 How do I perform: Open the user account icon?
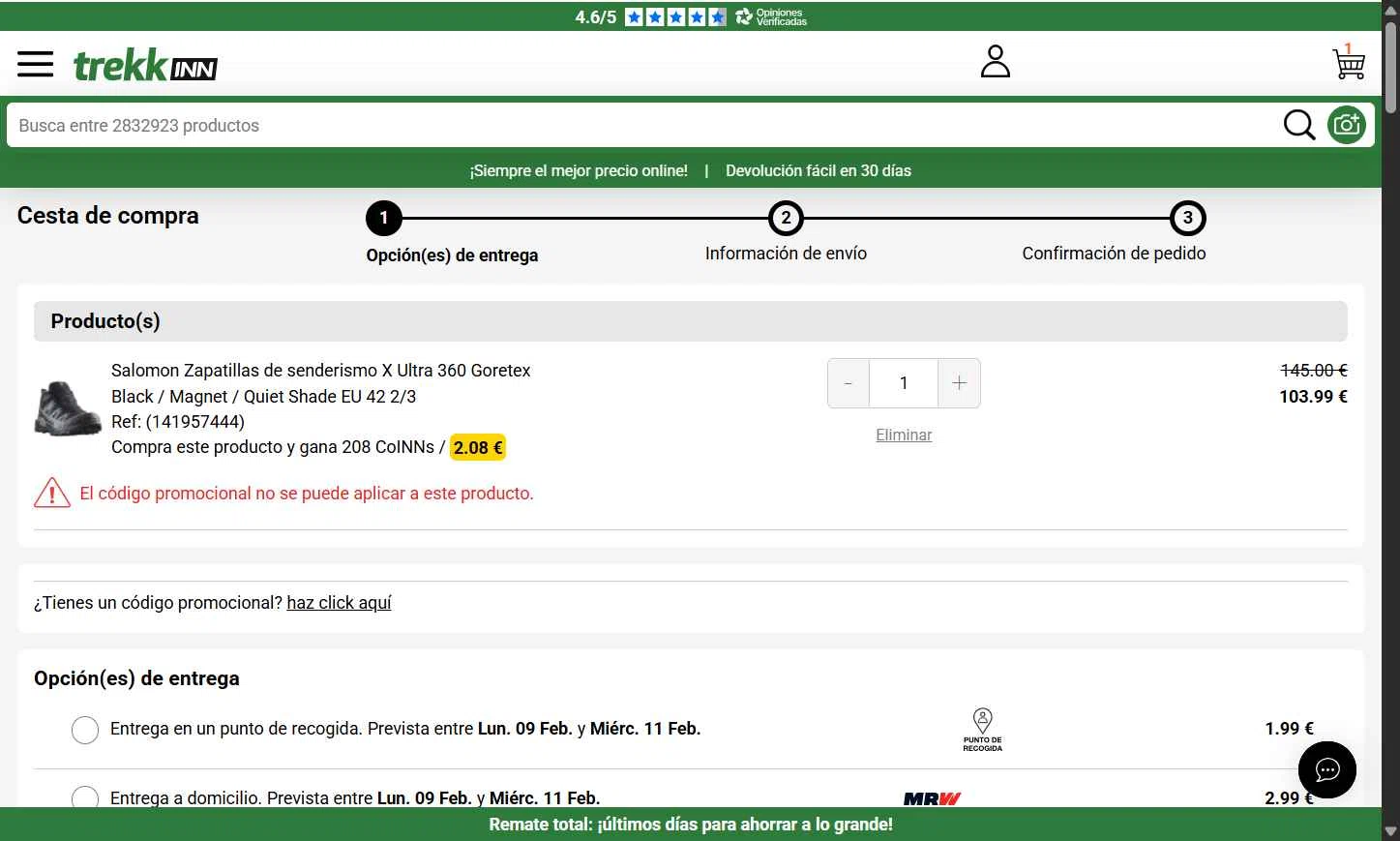pyautogui.click(x=995, y=61)
